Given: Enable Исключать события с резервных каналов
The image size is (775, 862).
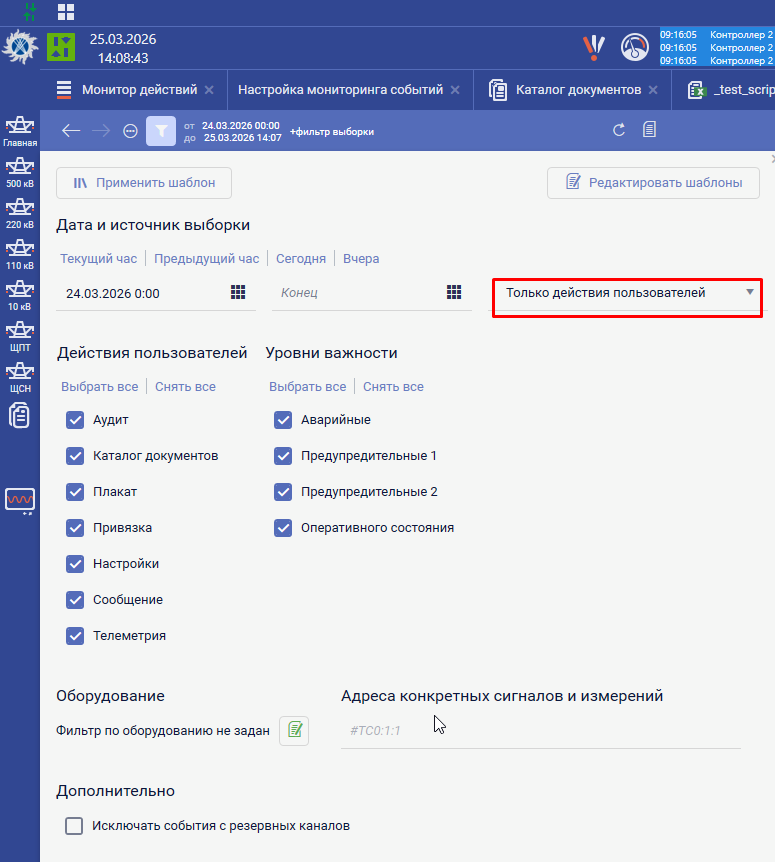Looking at the screenshot, I should [x=74, y=826].
